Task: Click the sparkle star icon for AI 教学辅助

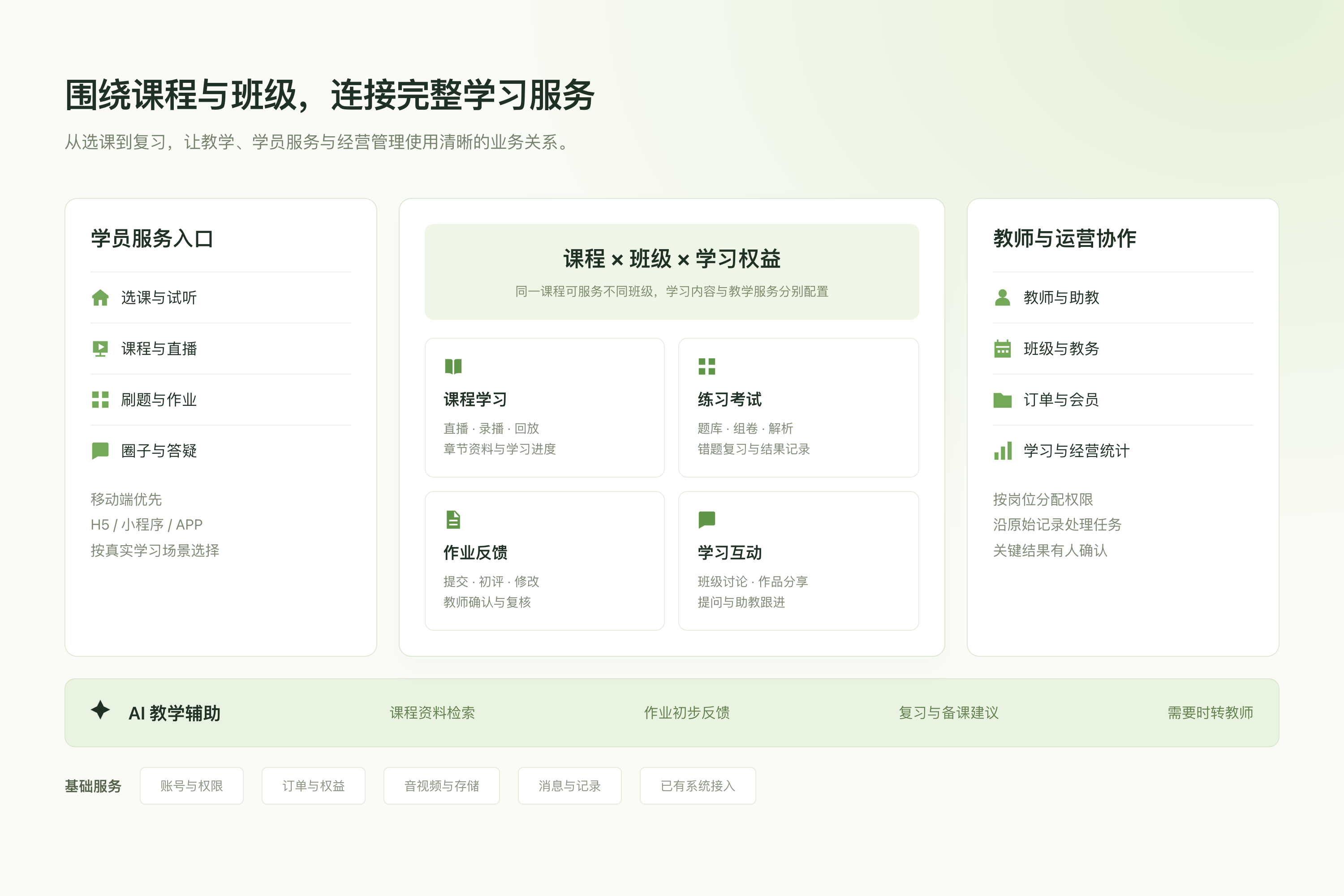Action: click(100, 710)
